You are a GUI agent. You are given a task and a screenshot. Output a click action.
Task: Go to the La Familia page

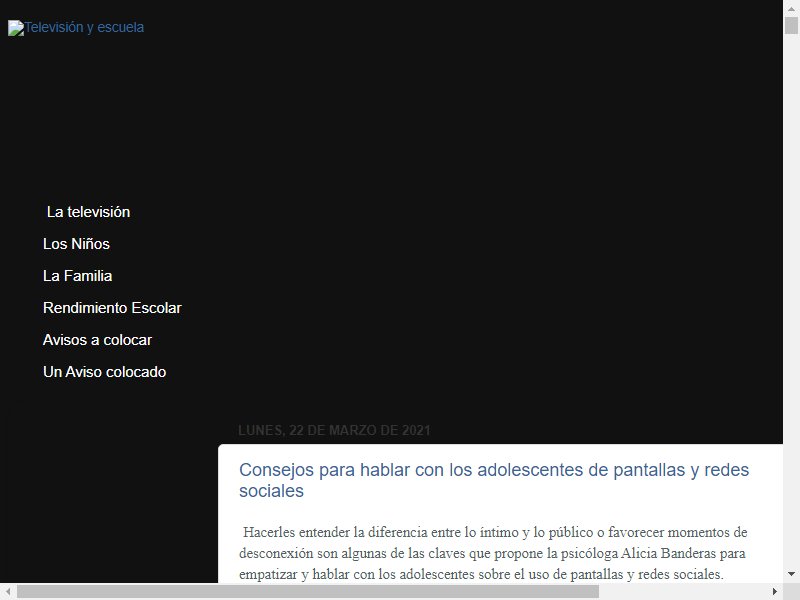(x=78, y=276)
